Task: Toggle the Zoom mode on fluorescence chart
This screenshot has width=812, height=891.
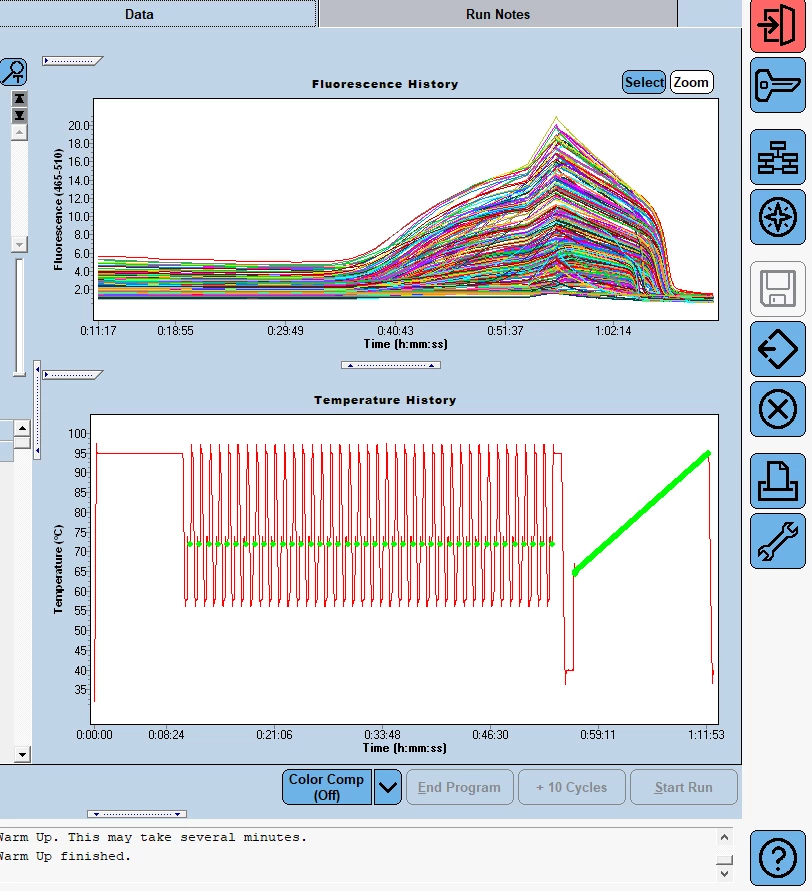Action: coord(691,83)
